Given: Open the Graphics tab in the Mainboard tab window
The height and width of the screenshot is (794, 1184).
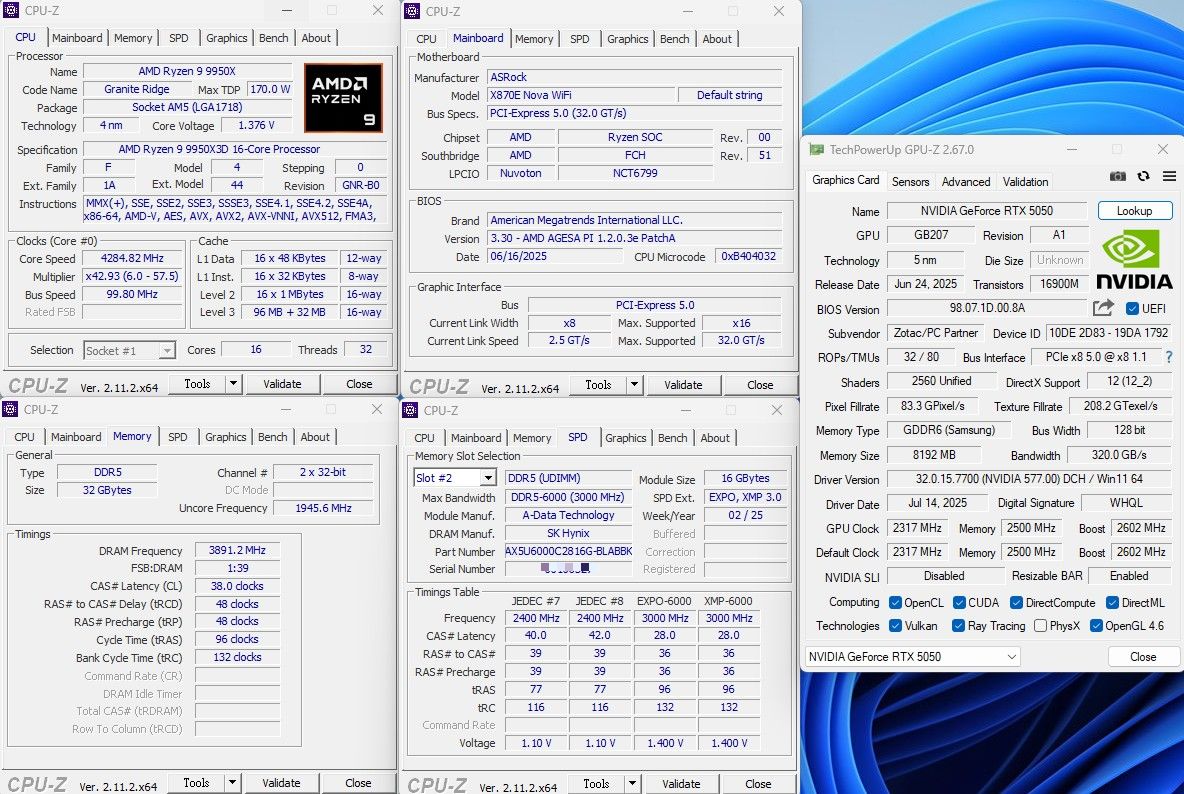Looking at the screenshot, I should point(627,38).
